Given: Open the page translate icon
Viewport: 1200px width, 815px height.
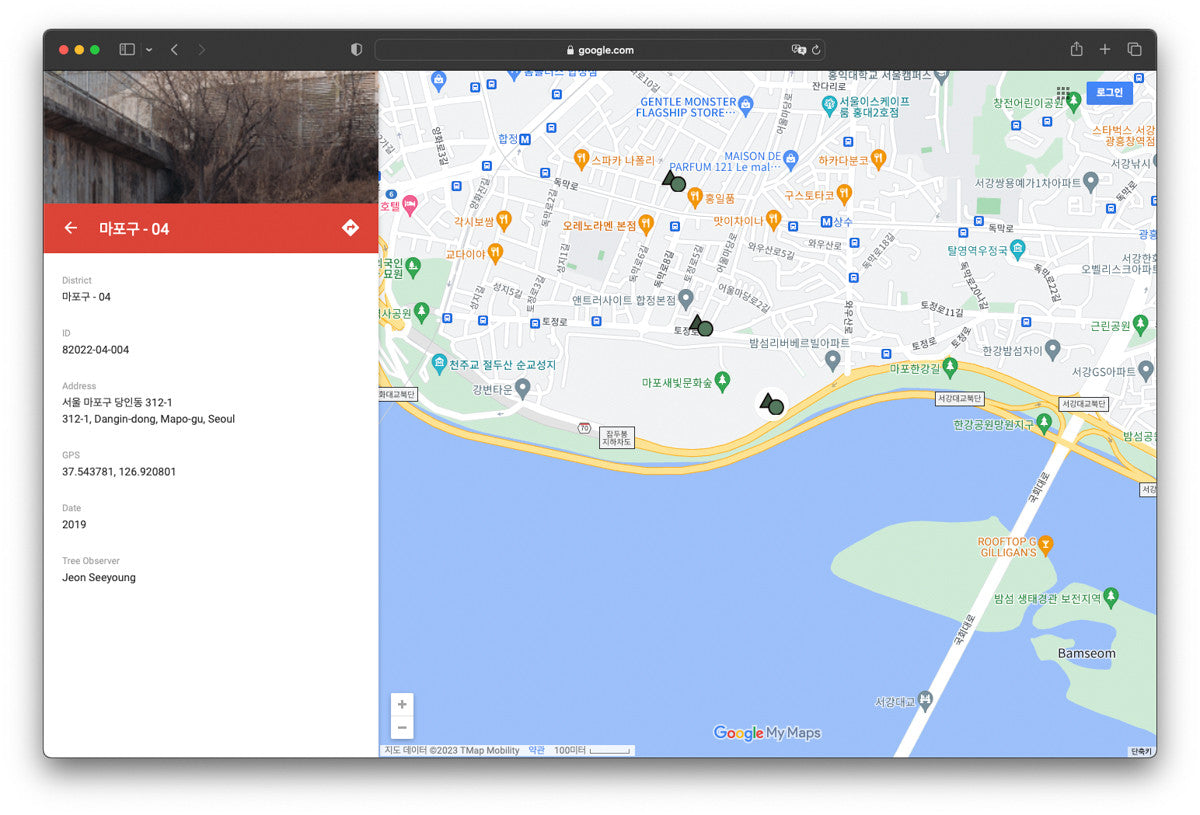Looking at the screenshot, I should point(797,49).
